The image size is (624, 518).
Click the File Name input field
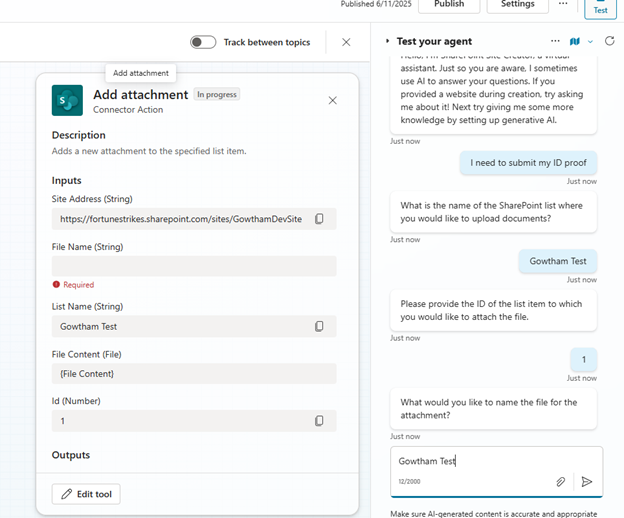point(194,266)
